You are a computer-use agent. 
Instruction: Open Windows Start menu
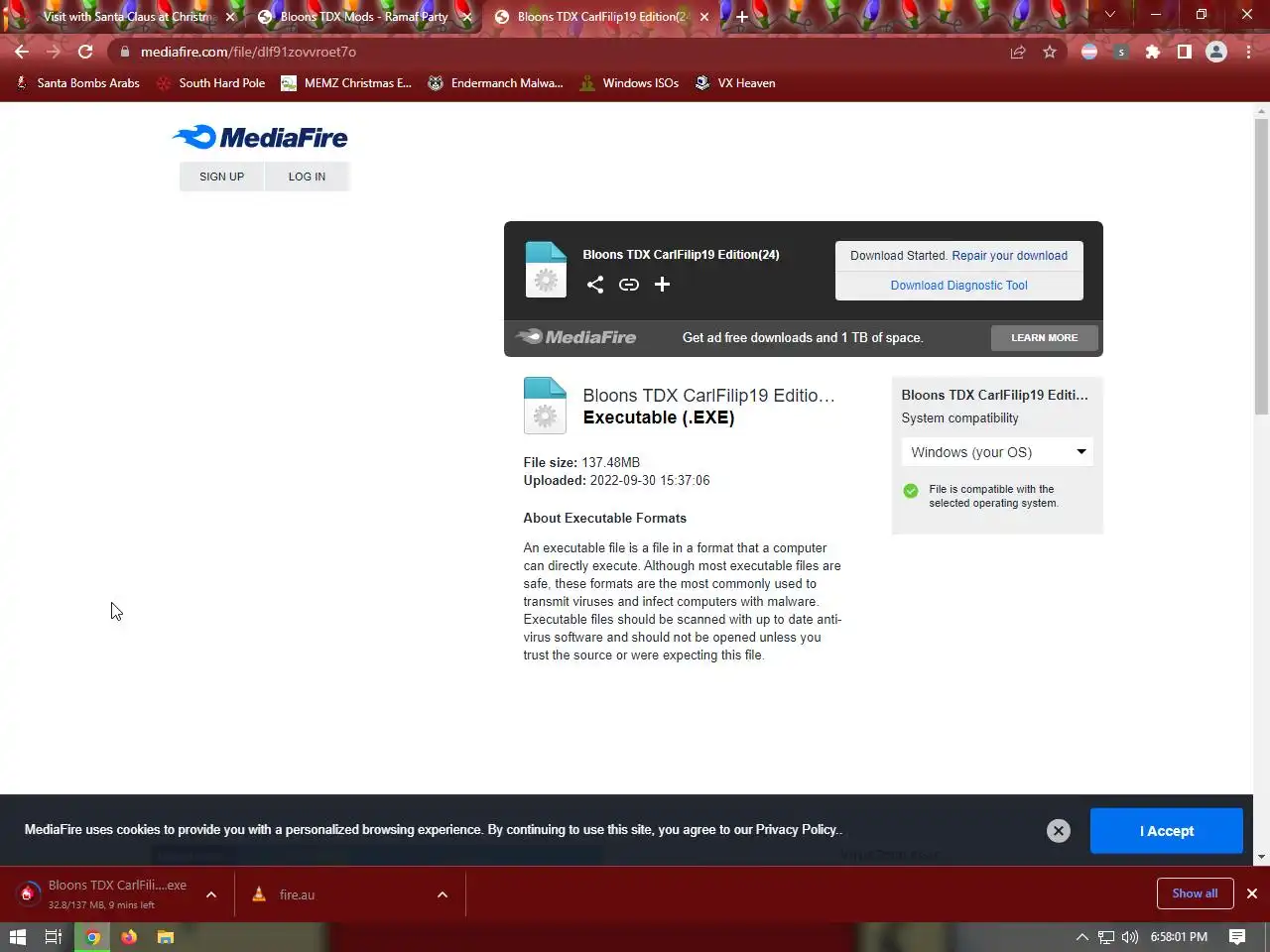(x=17, y=937)
